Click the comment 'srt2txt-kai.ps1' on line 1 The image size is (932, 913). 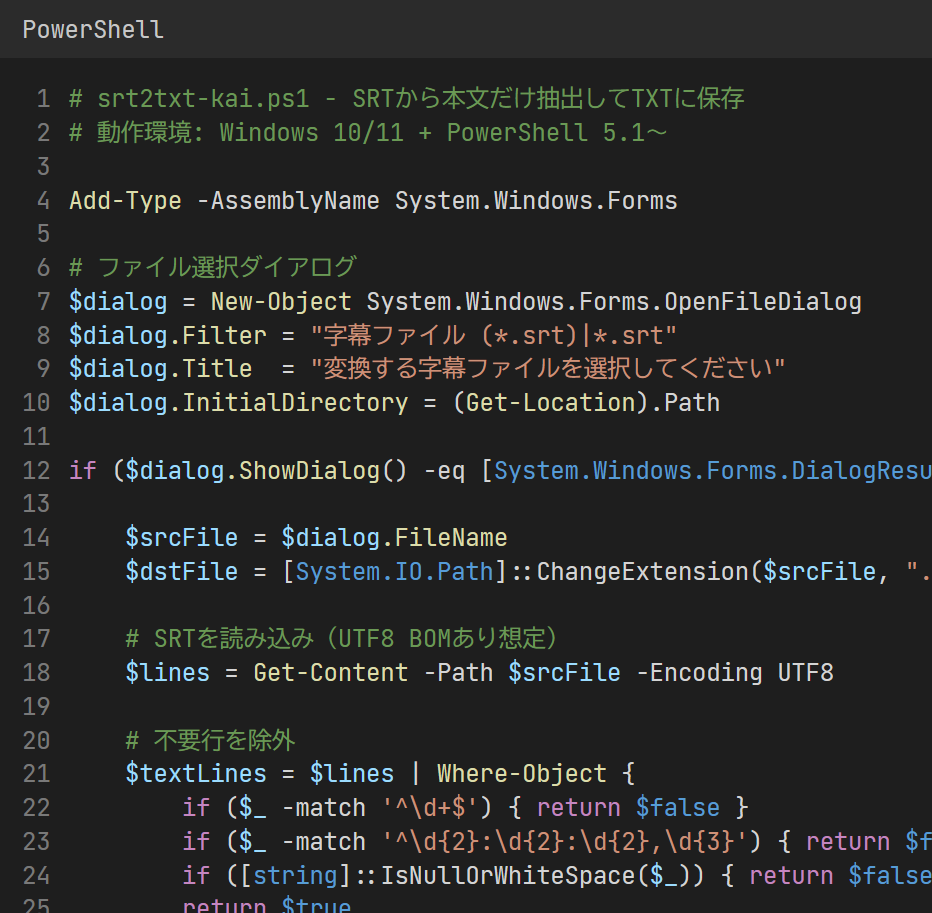click(203, 99)
